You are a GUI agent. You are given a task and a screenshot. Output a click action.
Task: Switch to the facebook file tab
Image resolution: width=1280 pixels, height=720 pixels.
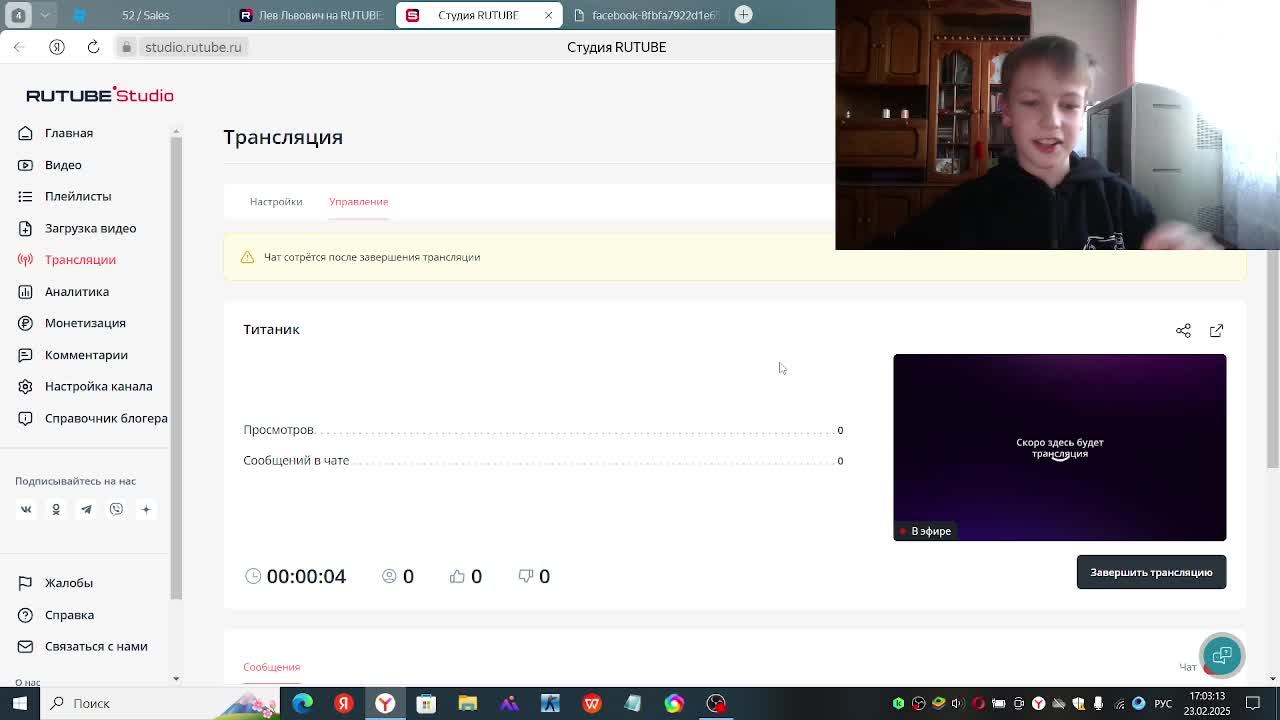(x=645, y=15)
